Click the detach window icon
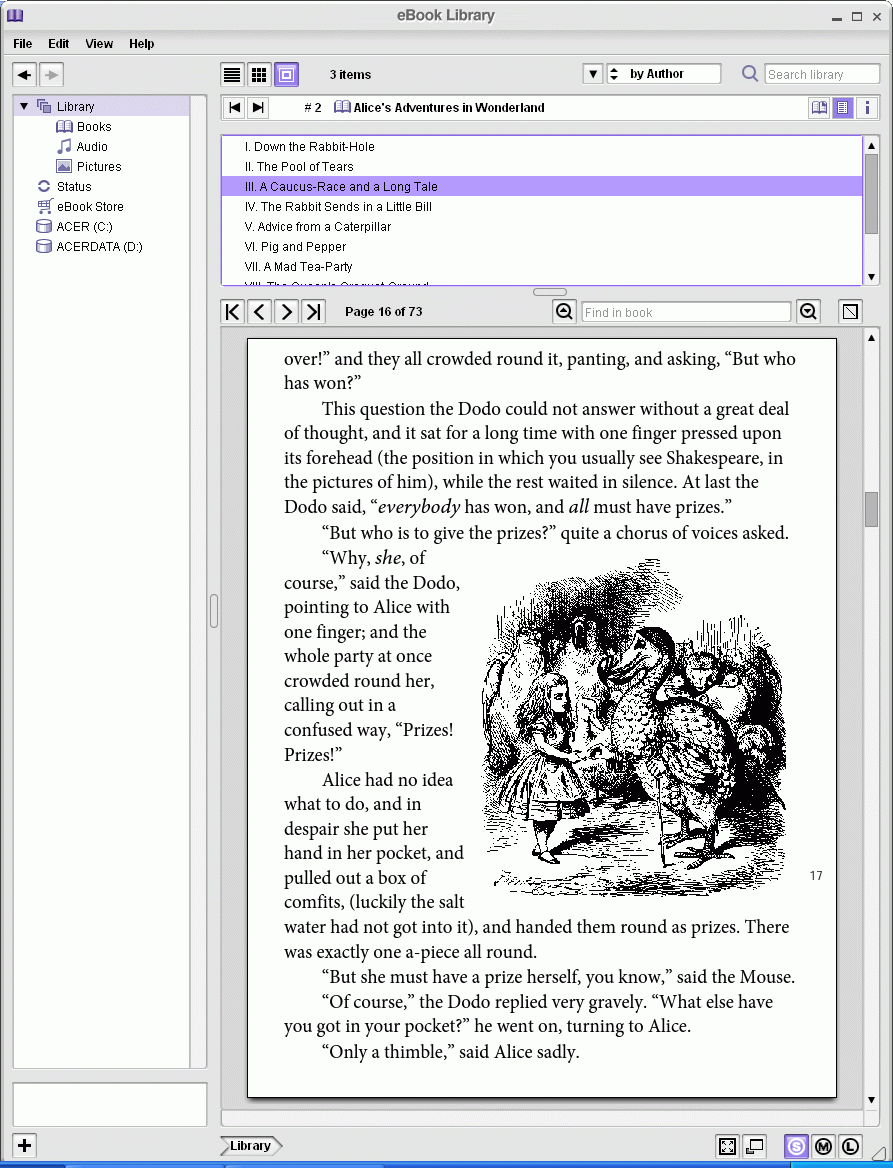The height and width of the screenshot is (1168, 893). pyautogui.click(x=755, y=1146)
